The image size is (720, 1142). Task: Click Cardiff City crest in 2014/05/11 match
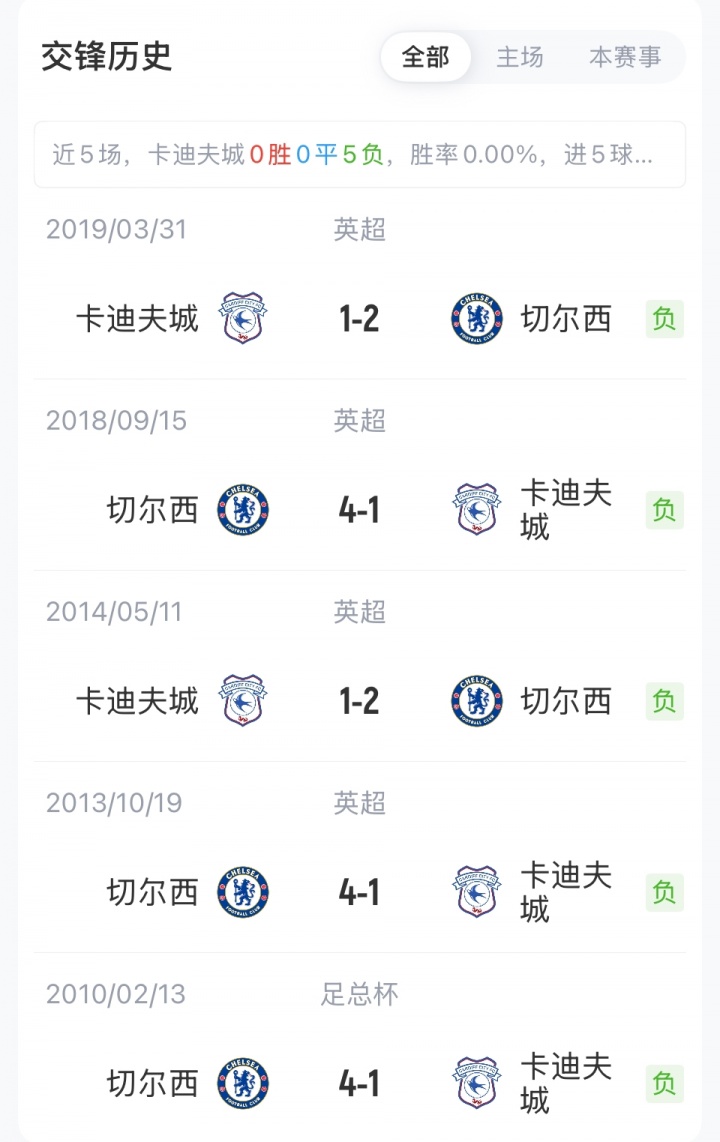243,701
